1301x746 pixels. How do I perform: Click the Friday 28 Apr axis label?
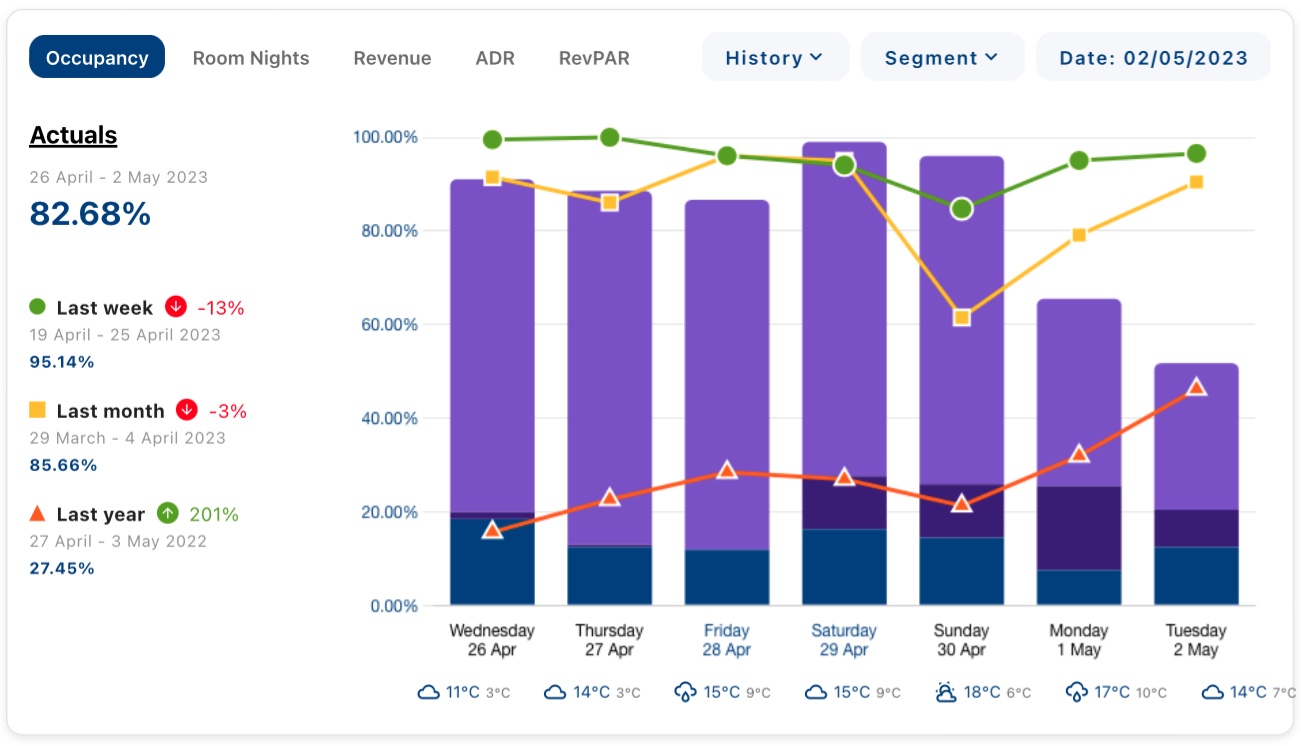point(727,640)
